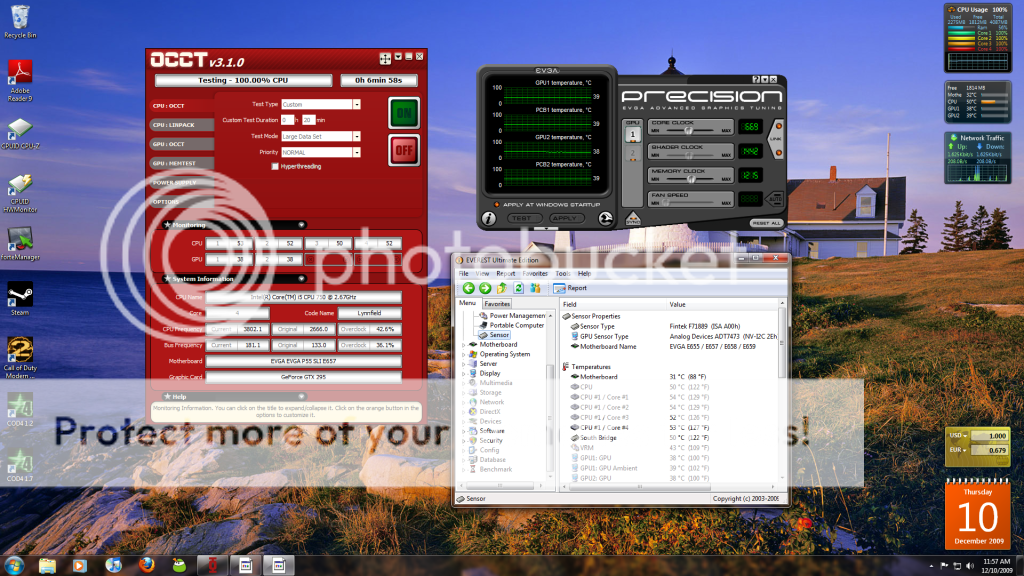This screenshot has width=1024, height=576.
Task: Click the Fan Speed slider handle
Action: [665, 202]
